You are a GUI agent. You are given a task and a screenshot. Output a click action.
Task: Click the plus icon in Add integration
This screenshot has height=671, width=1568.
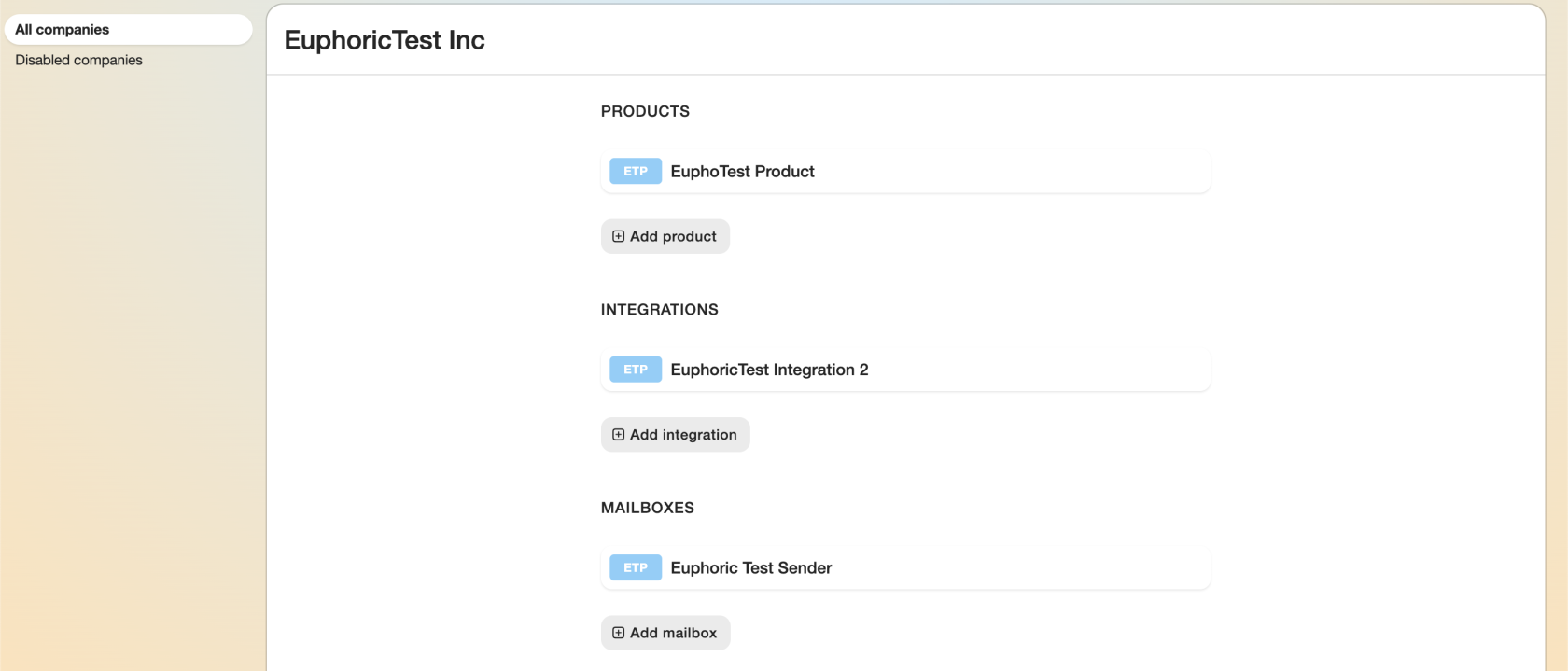click(618, 435)
